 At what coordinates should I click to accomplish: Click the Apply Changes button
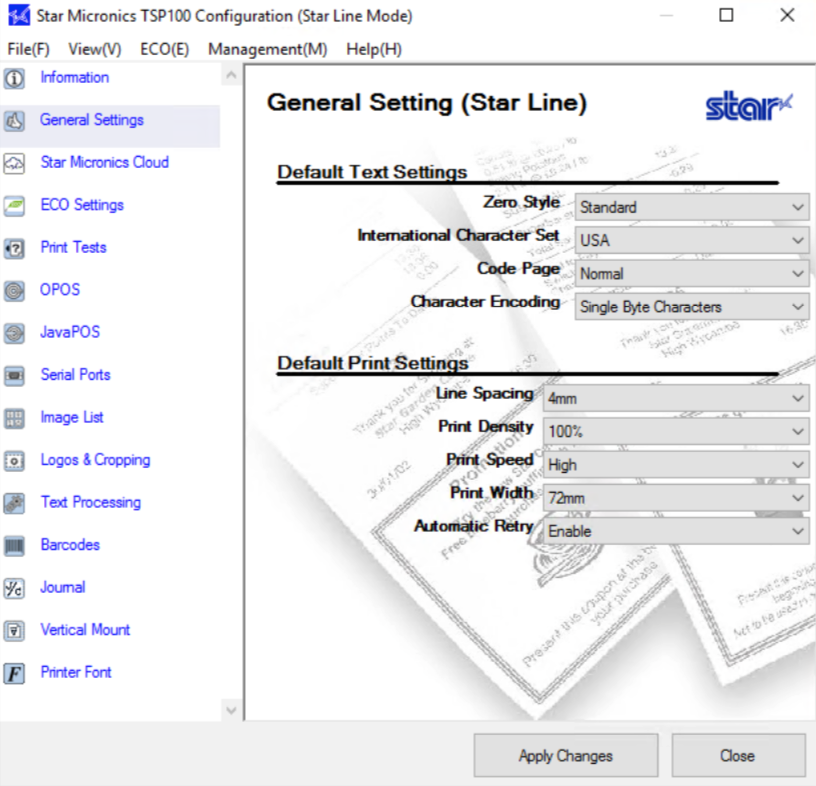pos(566,755)
